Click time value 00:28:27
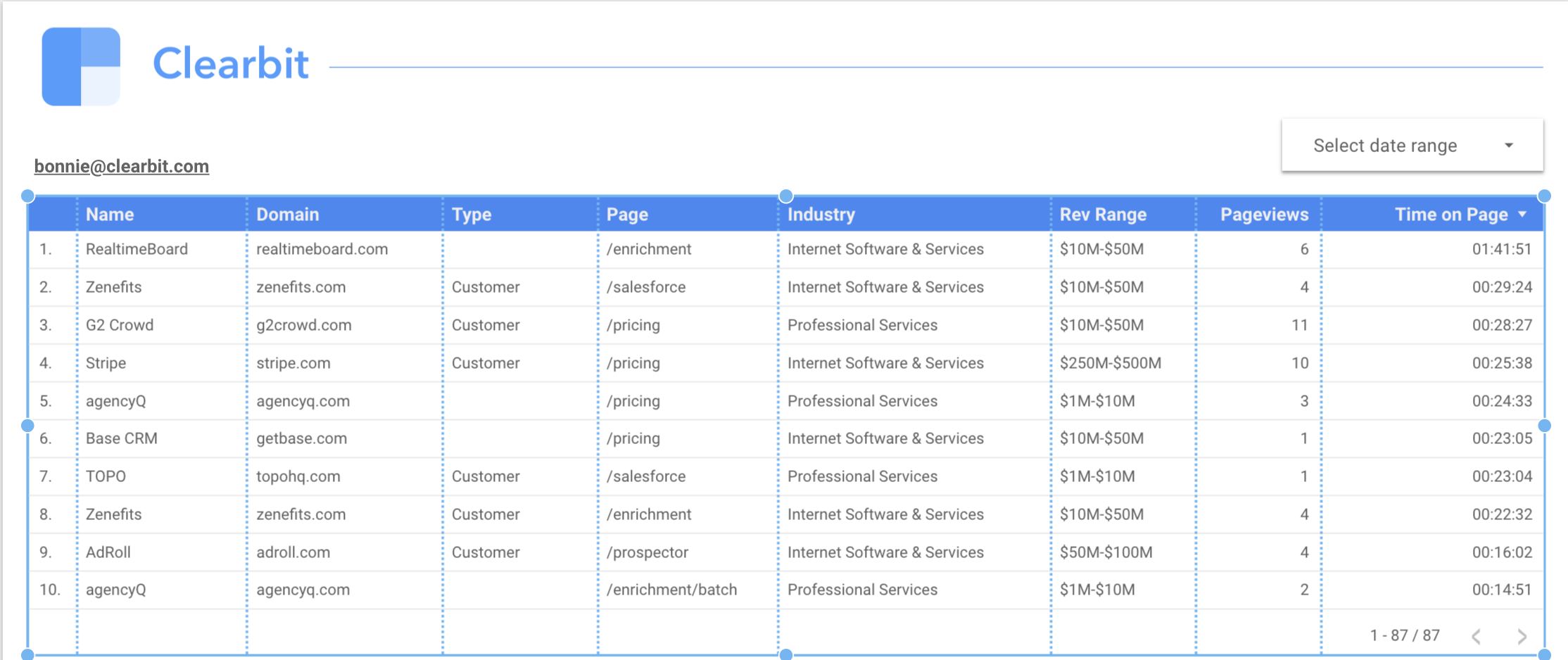The height and width of the screenshot is (660, 1568). point(1502,325)
